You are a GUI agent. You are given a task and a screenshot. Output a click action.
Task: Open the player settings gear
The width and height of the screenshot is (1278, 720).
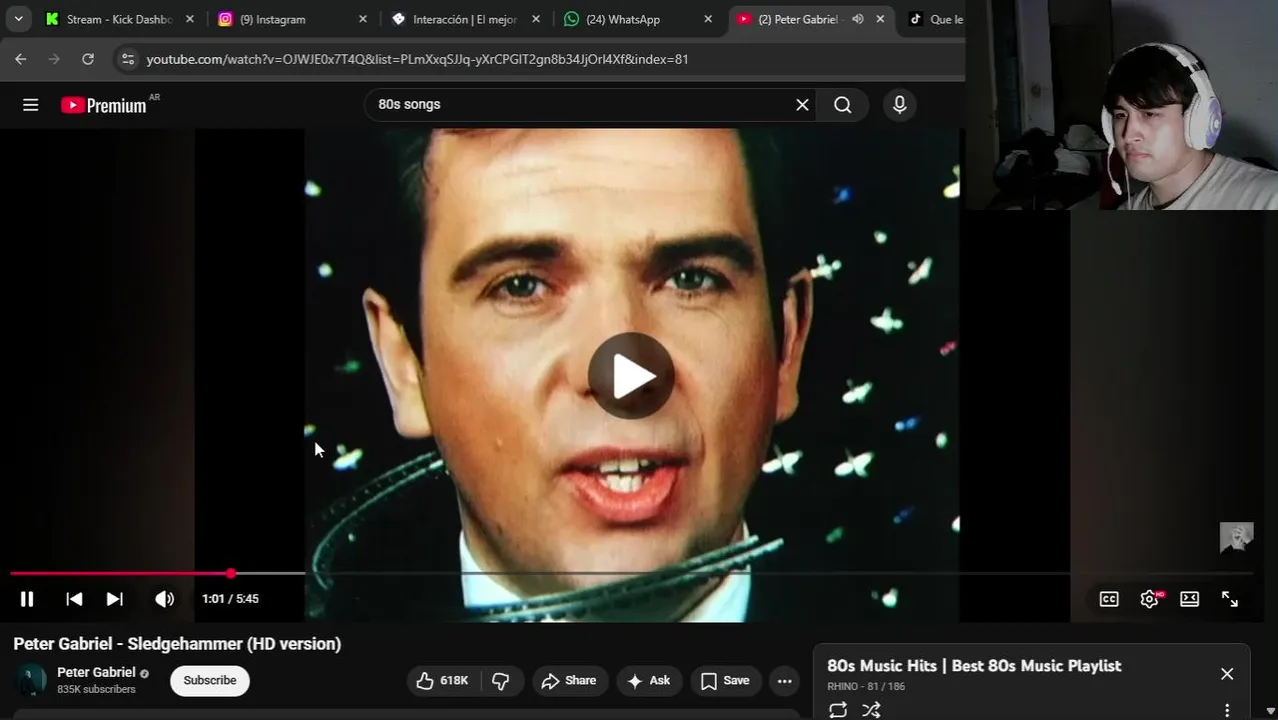pos(1150,599)
